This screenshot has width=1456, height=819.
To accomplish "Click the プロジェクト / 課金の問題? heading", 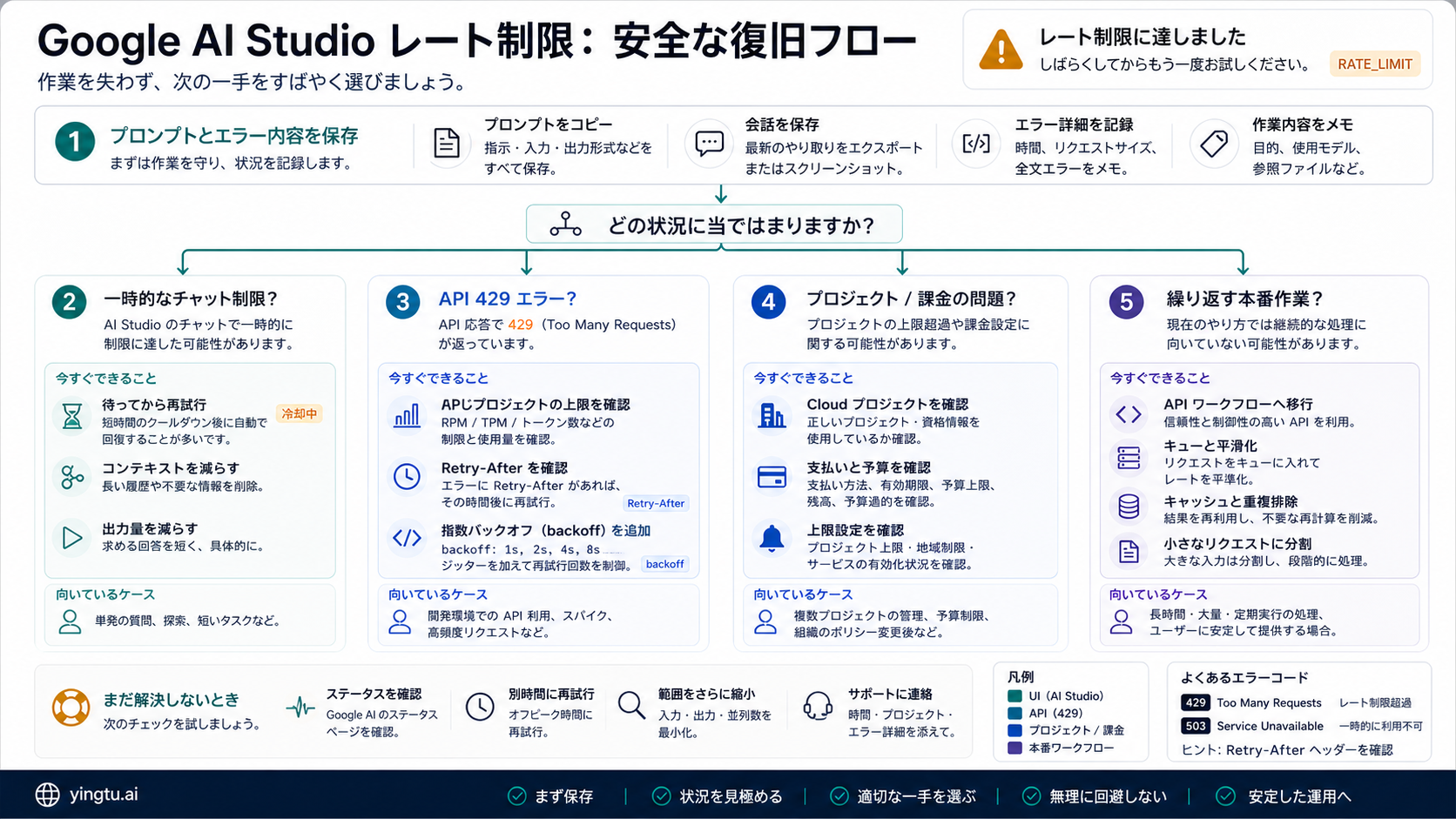I will click(x=912, y=299).
